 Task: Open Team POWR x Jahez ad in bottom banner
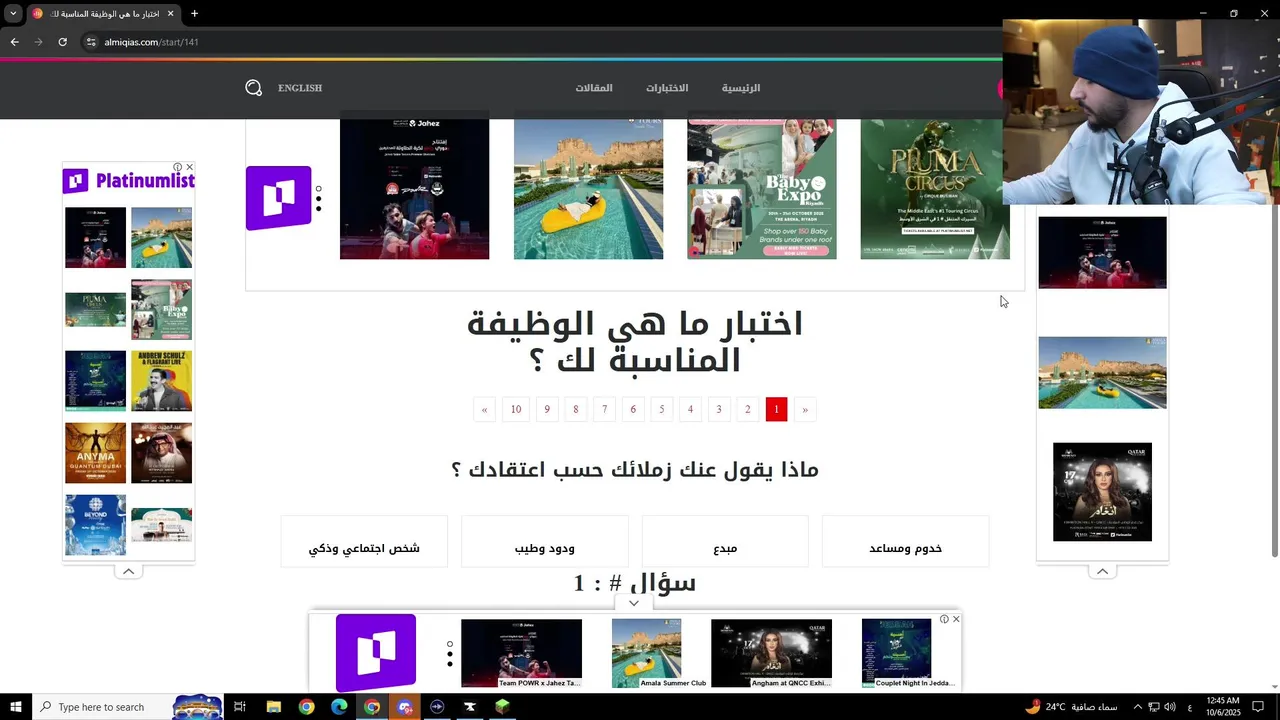[x=521, y=653]
